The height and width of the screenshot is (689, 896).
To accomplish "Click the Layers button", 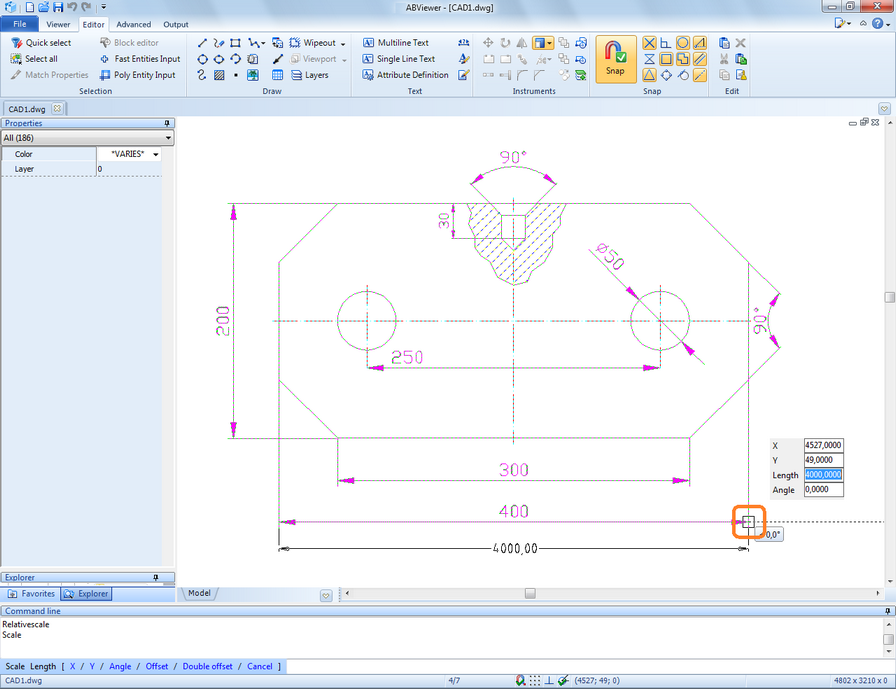I will click(x=310, y=75).
